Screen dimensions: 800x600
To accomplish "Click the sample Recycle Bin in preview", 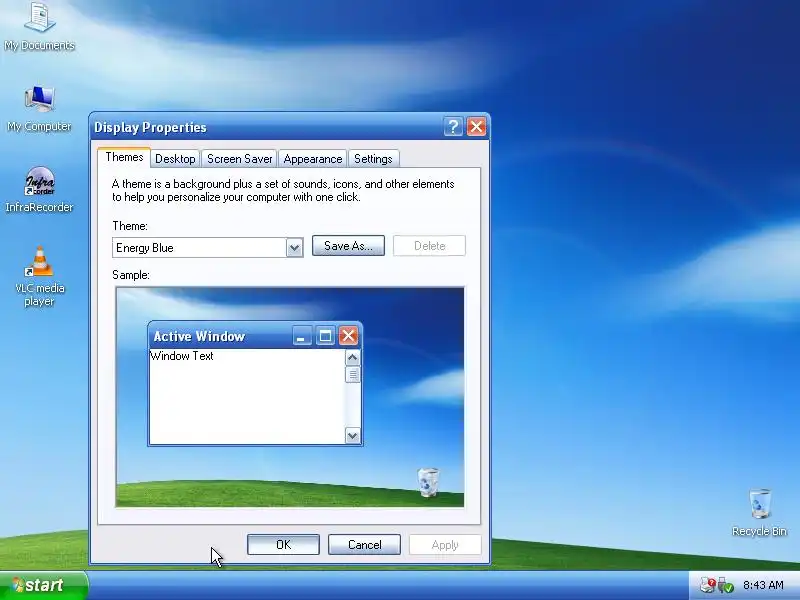I will 428,482.
